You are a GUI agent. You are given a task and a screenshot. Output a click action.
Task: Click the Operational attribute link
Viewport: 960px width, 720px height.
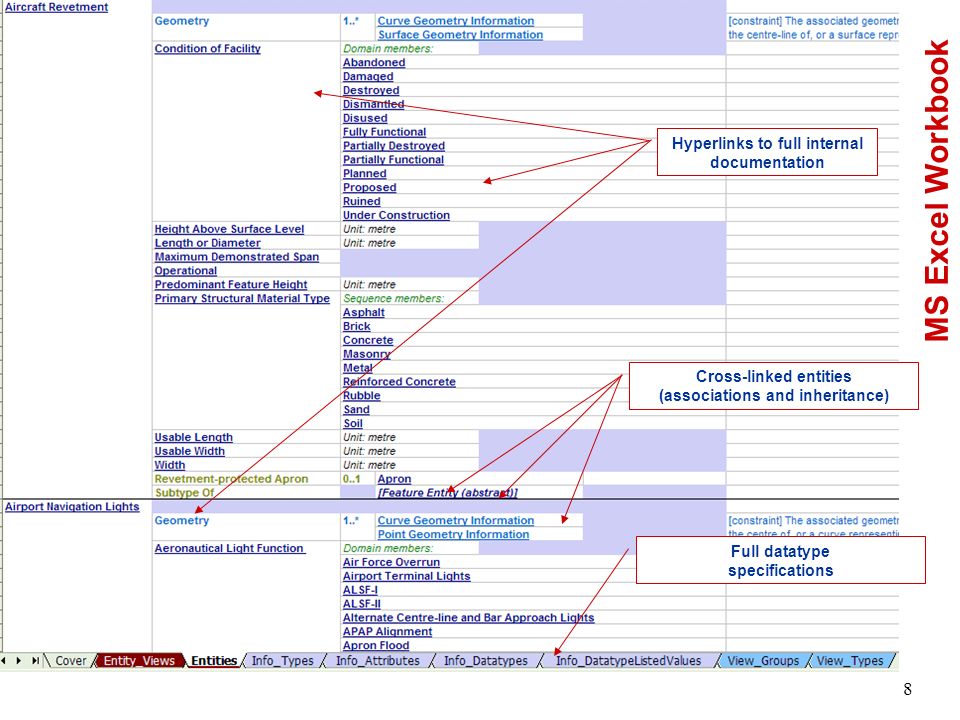click(186, 271)
